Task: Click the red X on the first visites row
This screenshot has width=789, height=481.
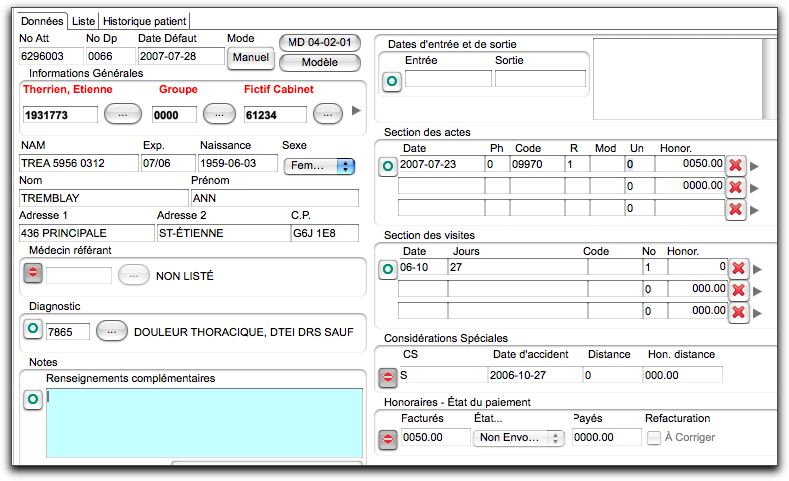Action: pyautogui.click(x=738, y=268)
